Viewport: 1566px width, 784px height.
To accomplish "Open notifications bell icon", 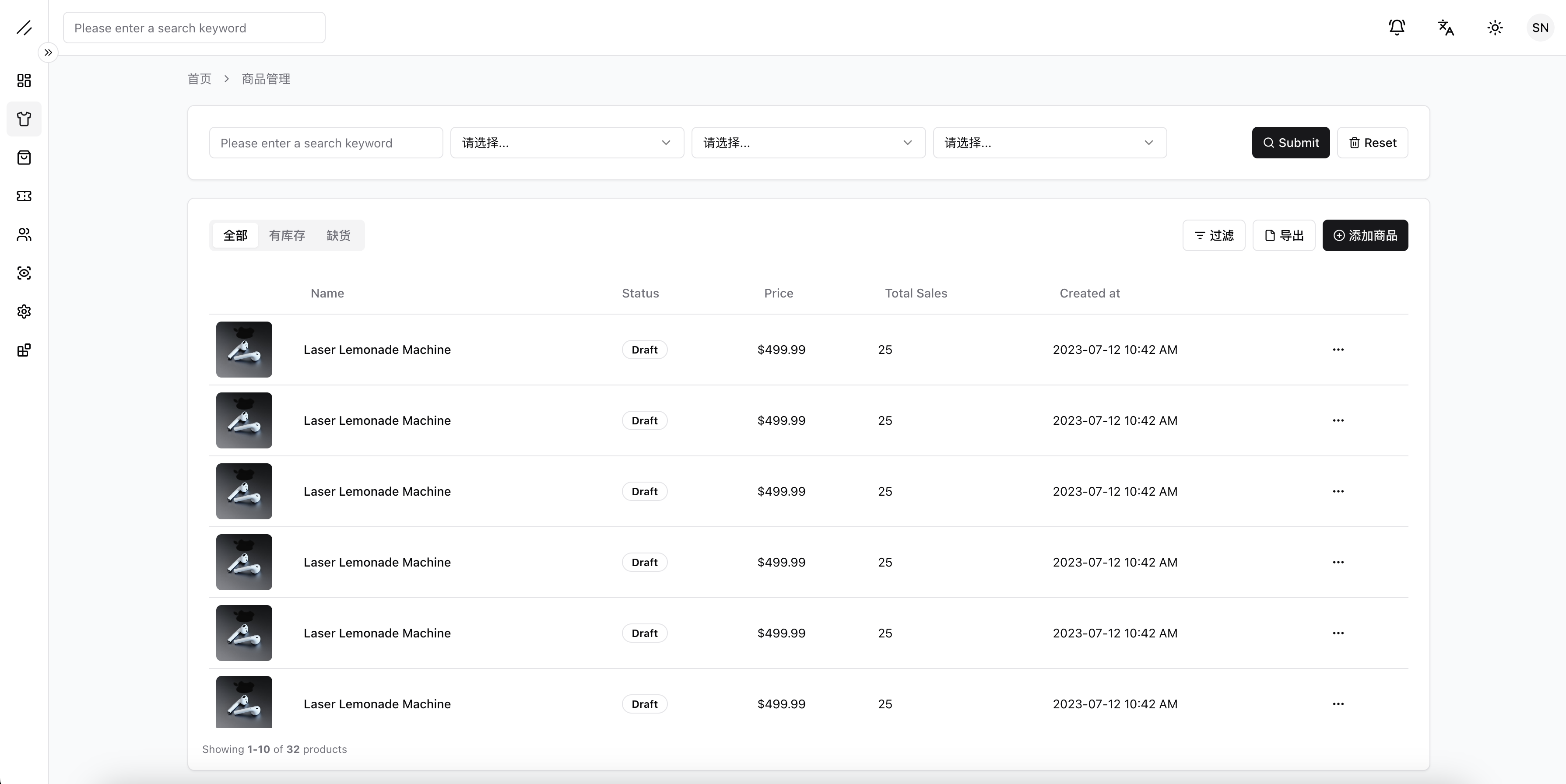I will click(x=1396, y=28).
